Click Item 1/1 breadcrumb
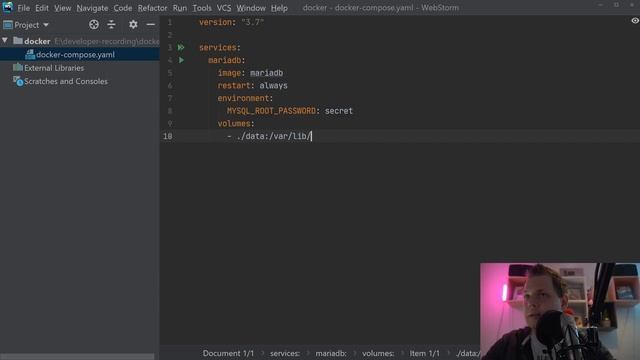 pos(424,353)
